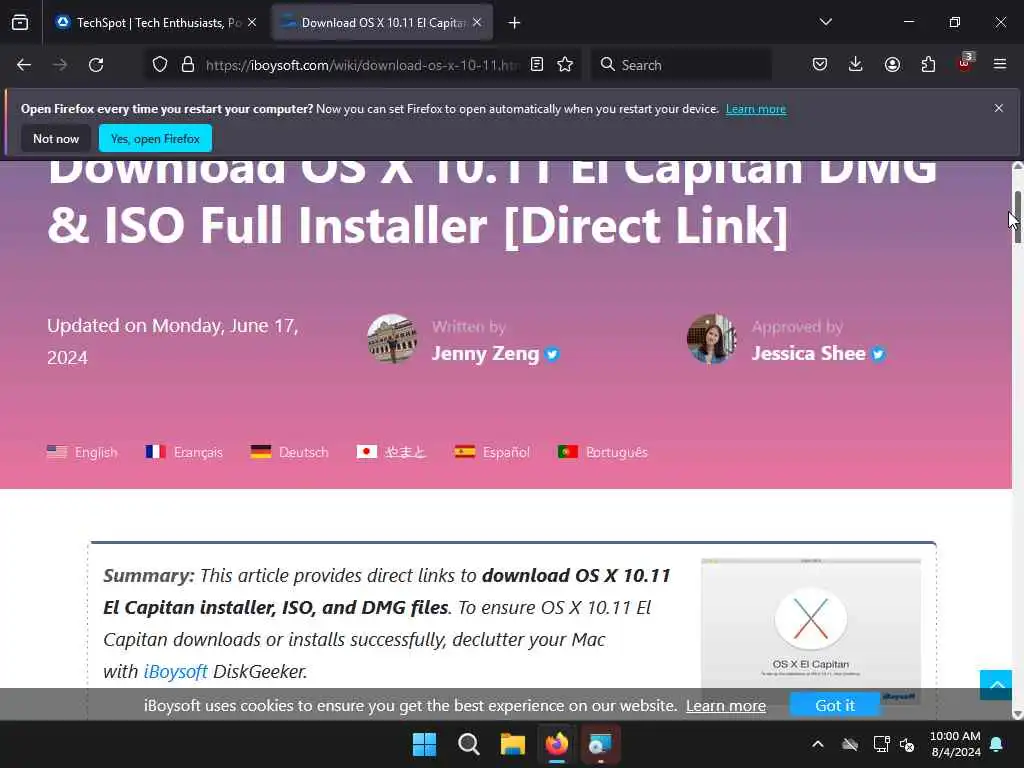1024x768 pixels.
Task: Click the Firefox taskbar icon
Action: click(x=556, y=744)
